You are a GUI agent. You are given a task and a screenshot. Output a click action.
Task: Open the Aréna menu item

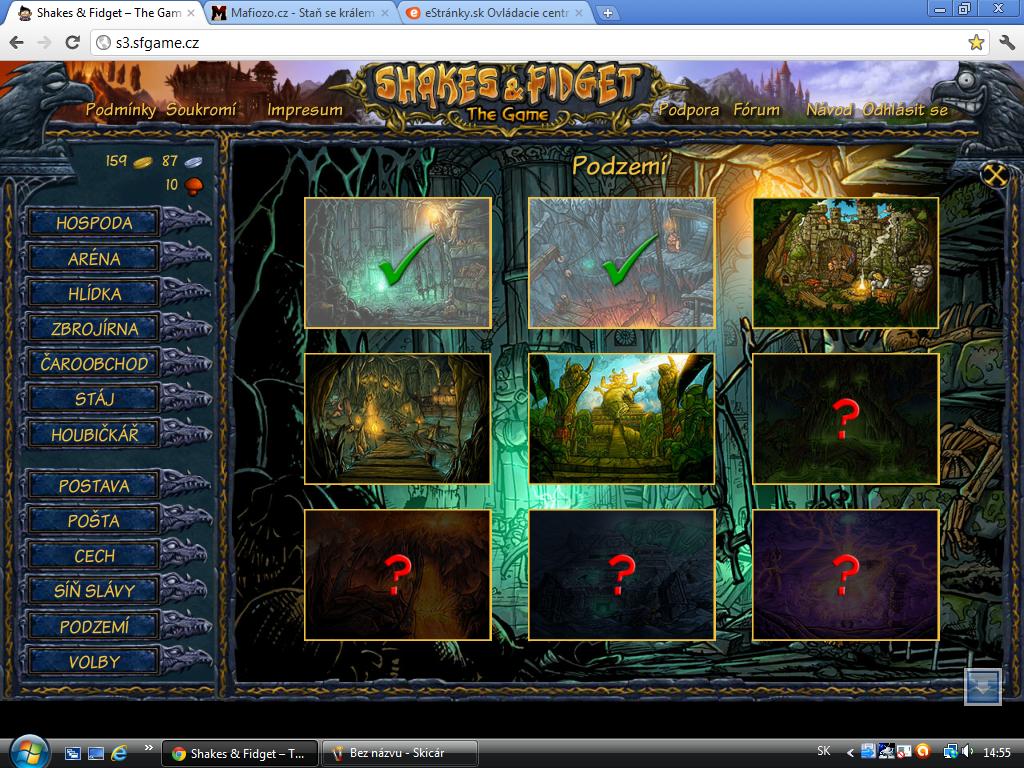pos(93,259)
